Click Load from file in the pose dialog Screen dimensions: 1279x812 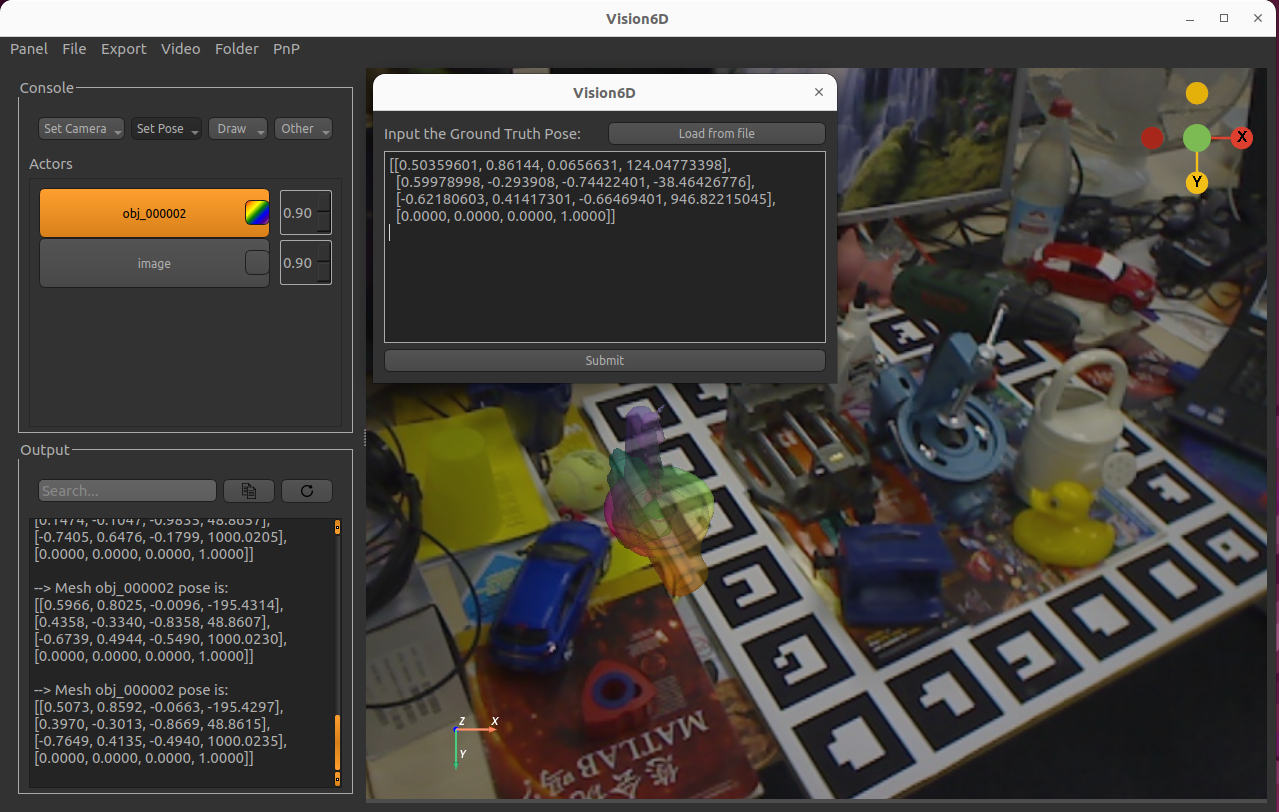(716, 133)
